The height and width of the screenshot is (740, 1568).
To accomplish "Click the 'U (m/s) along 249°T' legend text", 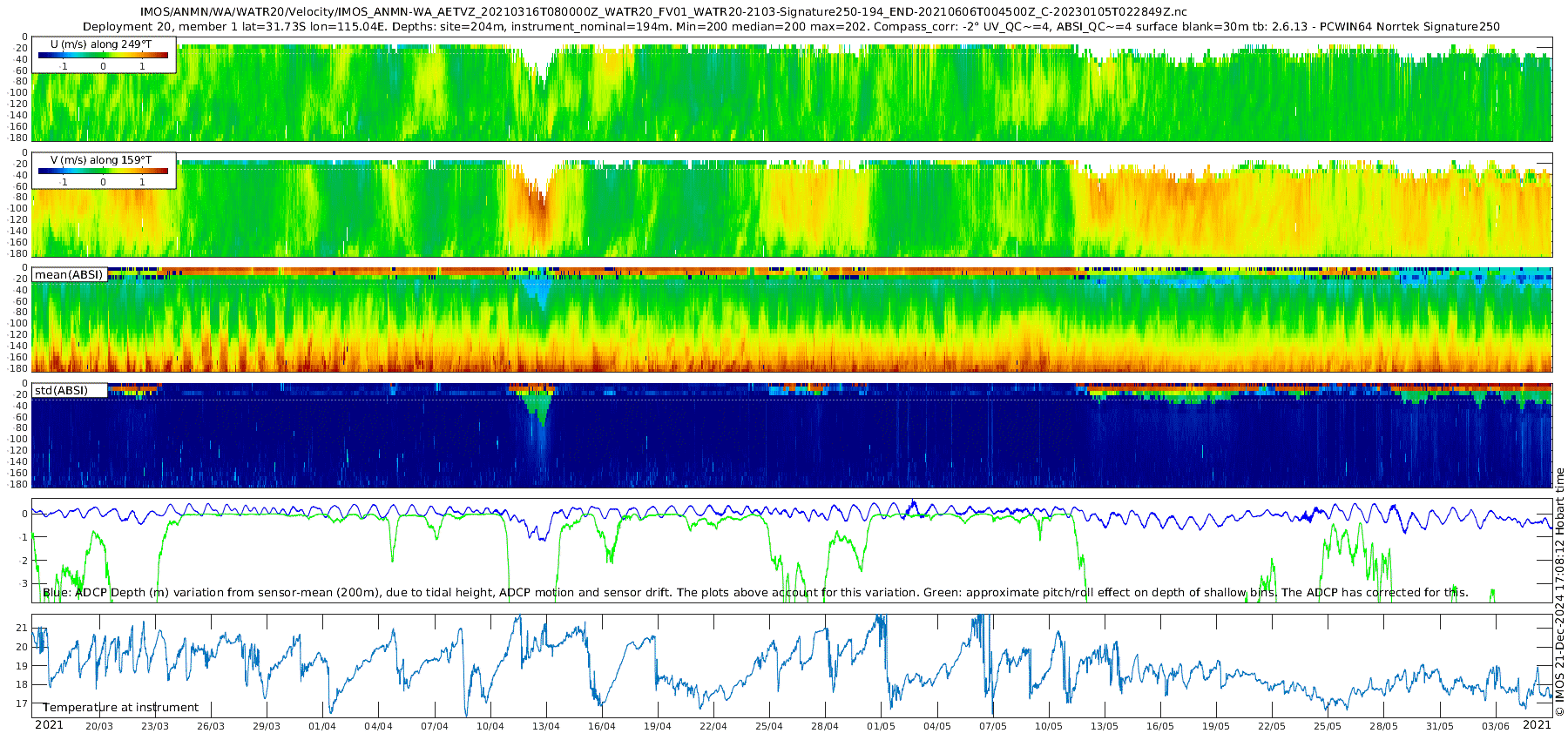I will coord(101,44).
